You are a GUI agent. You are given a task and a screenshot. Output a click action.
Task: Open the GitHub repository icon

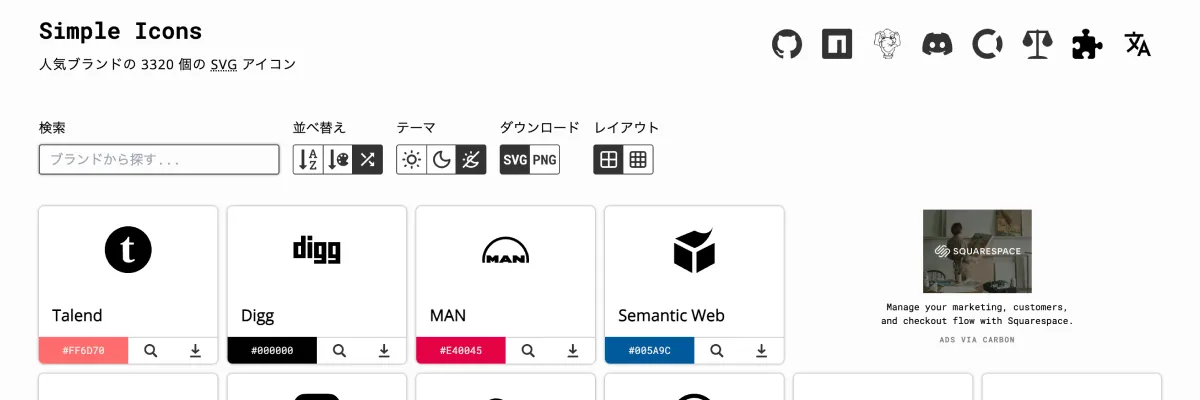click(788, 44)
